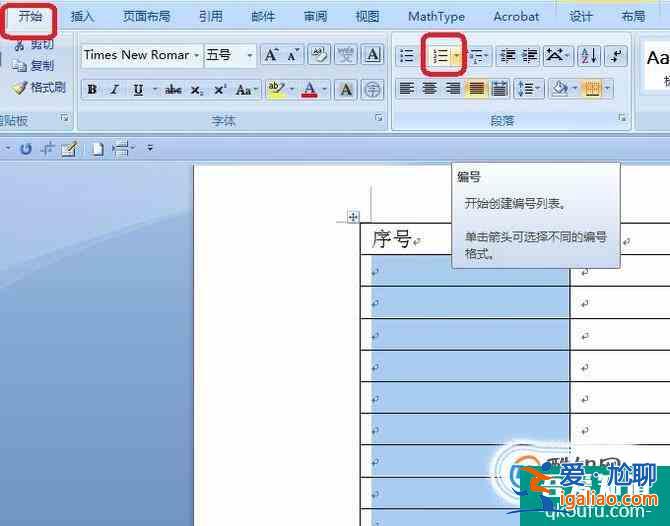
Task: Click the table borders icon
Action: click(x=592, y=89)
